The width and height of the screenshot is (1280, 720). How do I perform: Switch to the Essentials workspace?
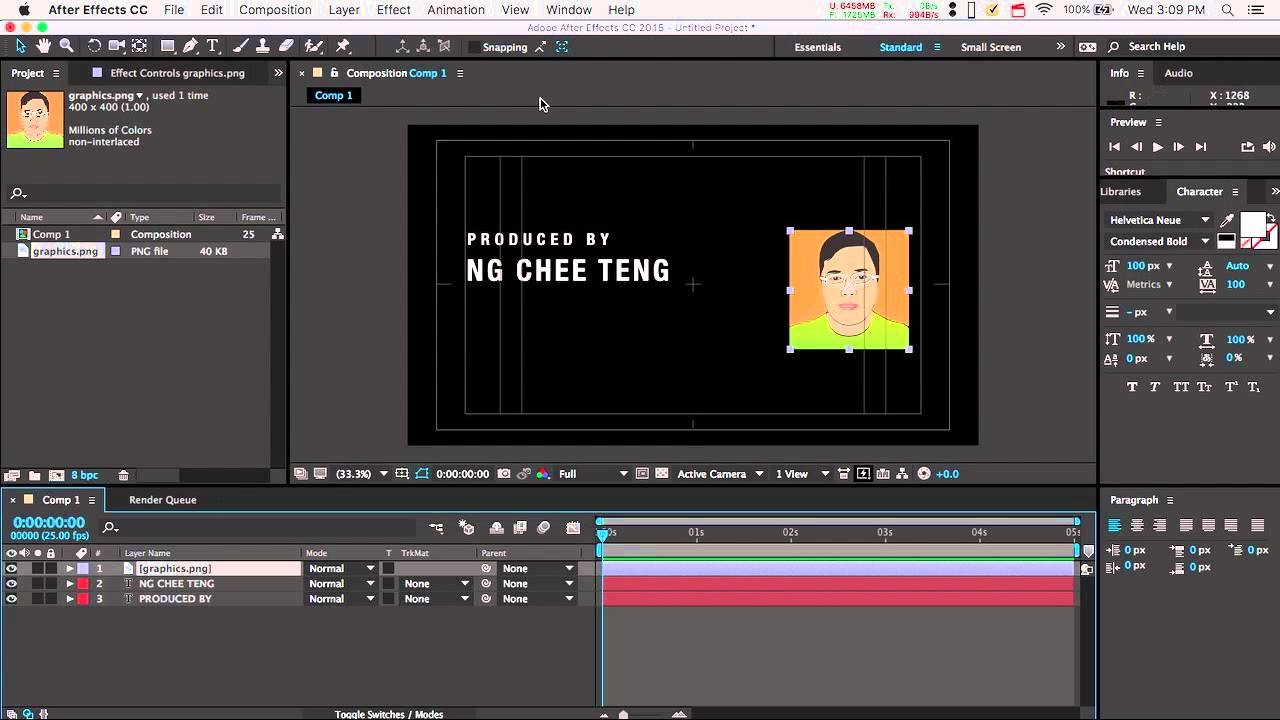tap(817, 47)
